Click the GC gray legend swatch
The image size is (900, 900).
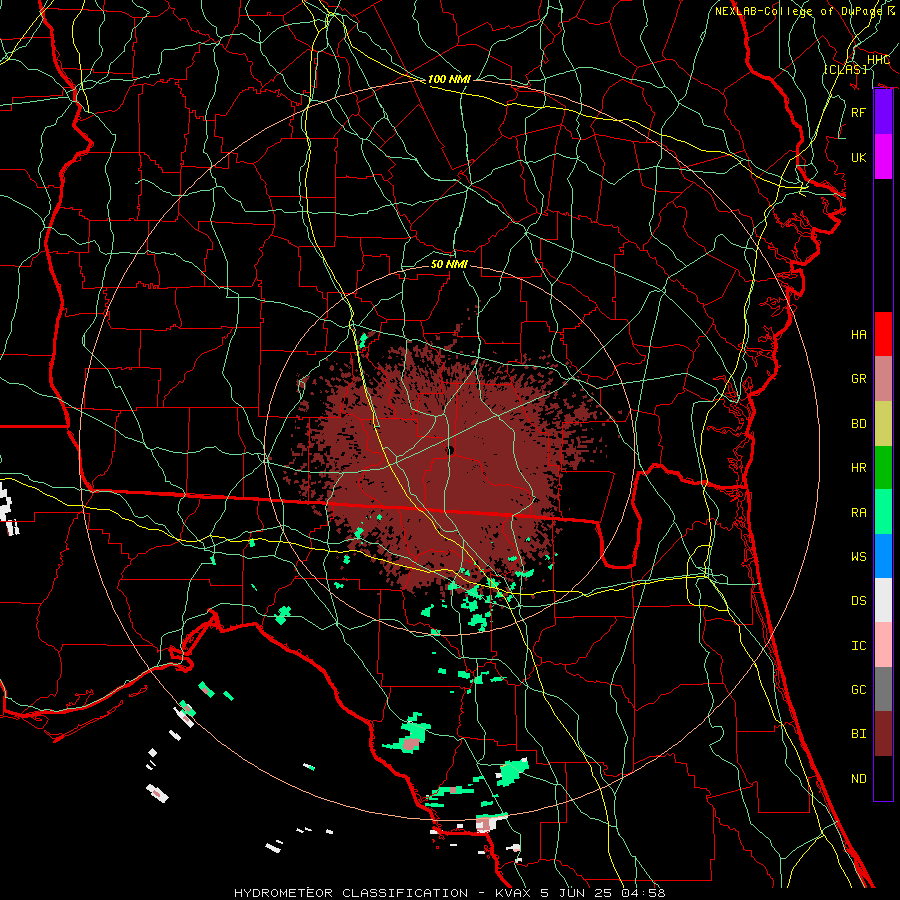pyautogui.click(x=883, y=689)
